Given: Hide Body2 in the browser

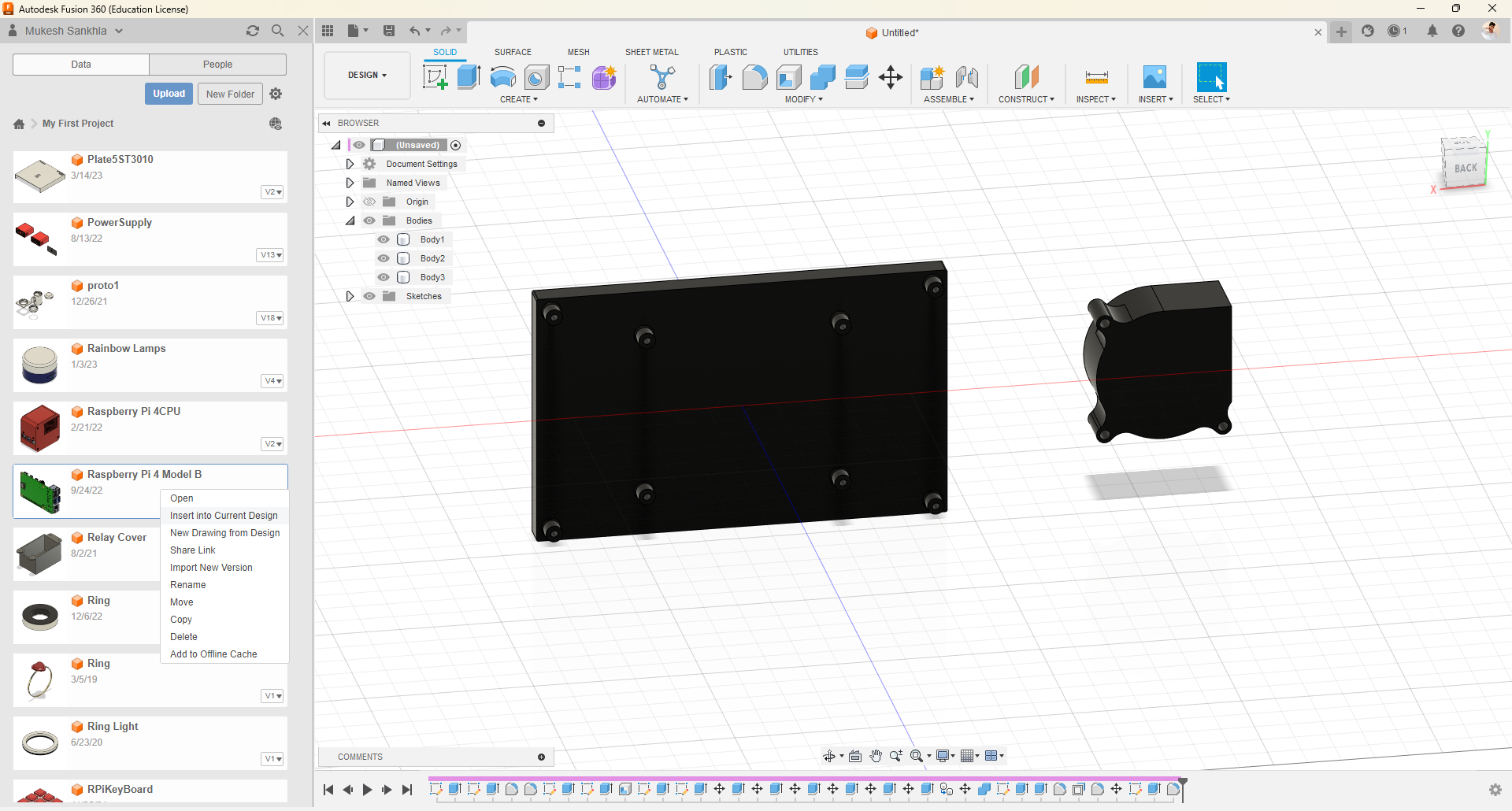Looking at the screenshot, I should 384,258.
